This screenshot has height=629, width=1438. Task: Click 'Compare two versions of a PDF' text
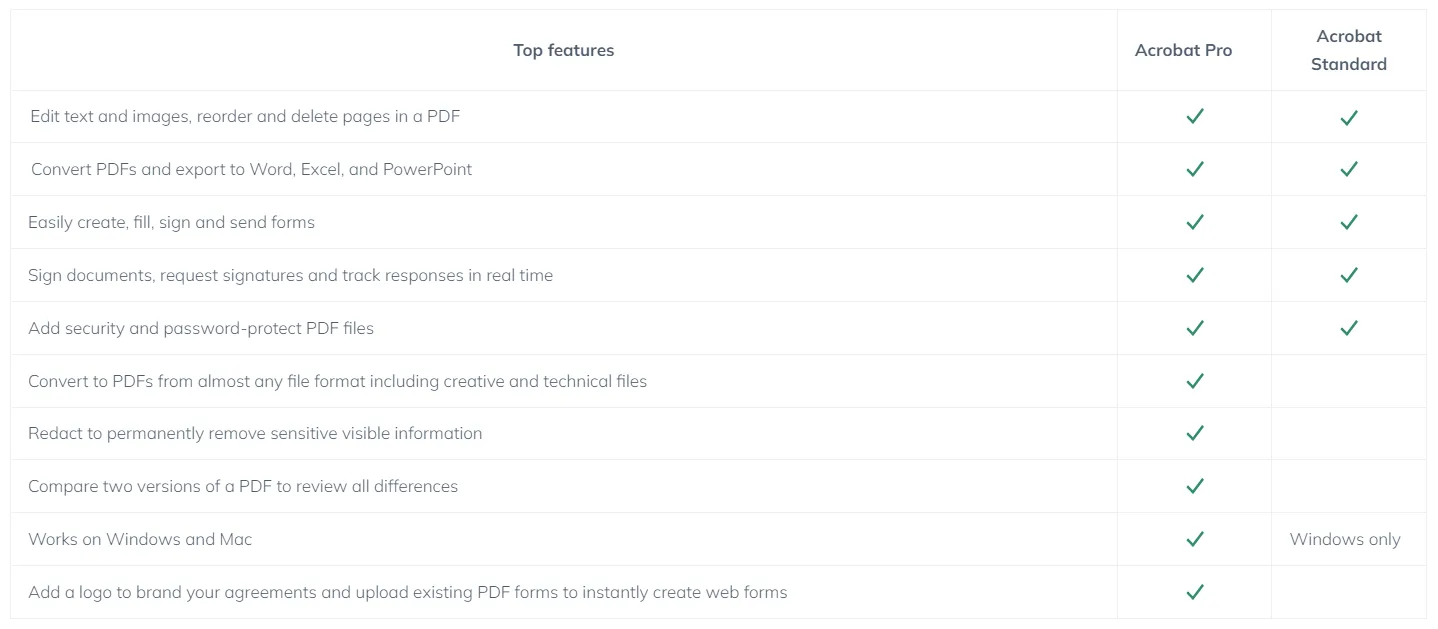tap(243, 486)
